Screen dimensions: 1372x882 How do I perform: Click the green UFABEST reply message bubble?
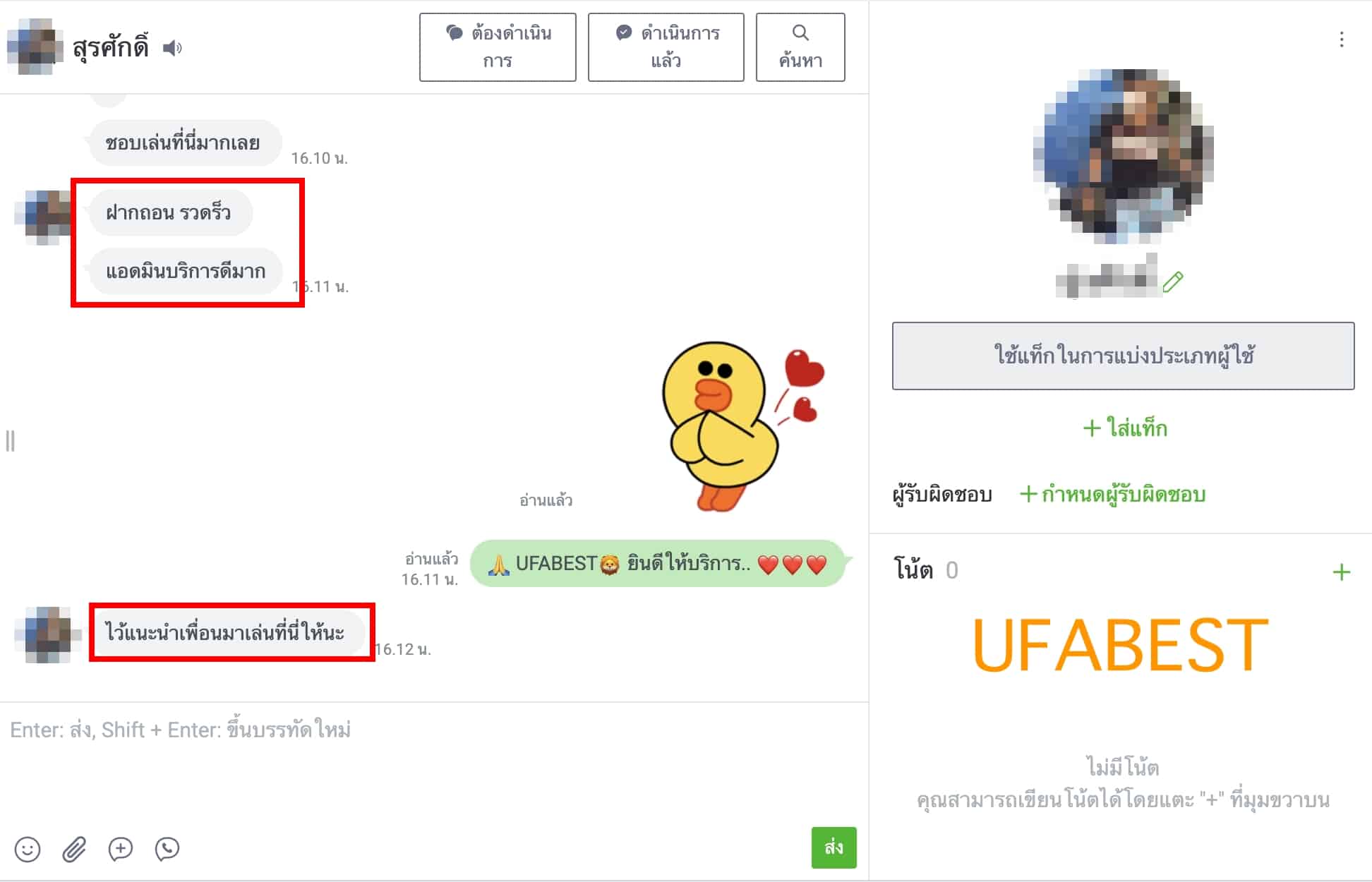[658, 564]
